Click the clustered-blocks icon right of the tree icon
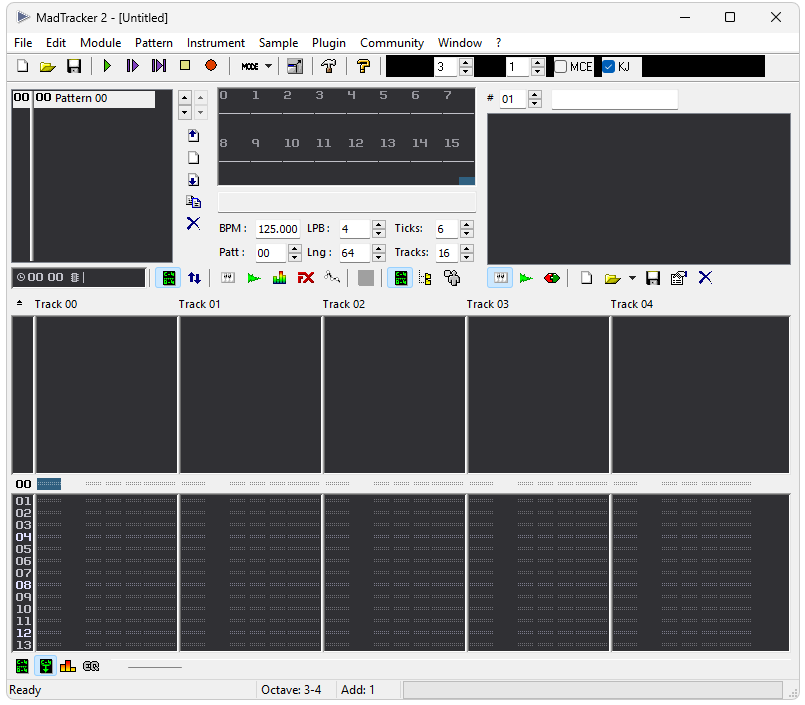 point(452,278)
